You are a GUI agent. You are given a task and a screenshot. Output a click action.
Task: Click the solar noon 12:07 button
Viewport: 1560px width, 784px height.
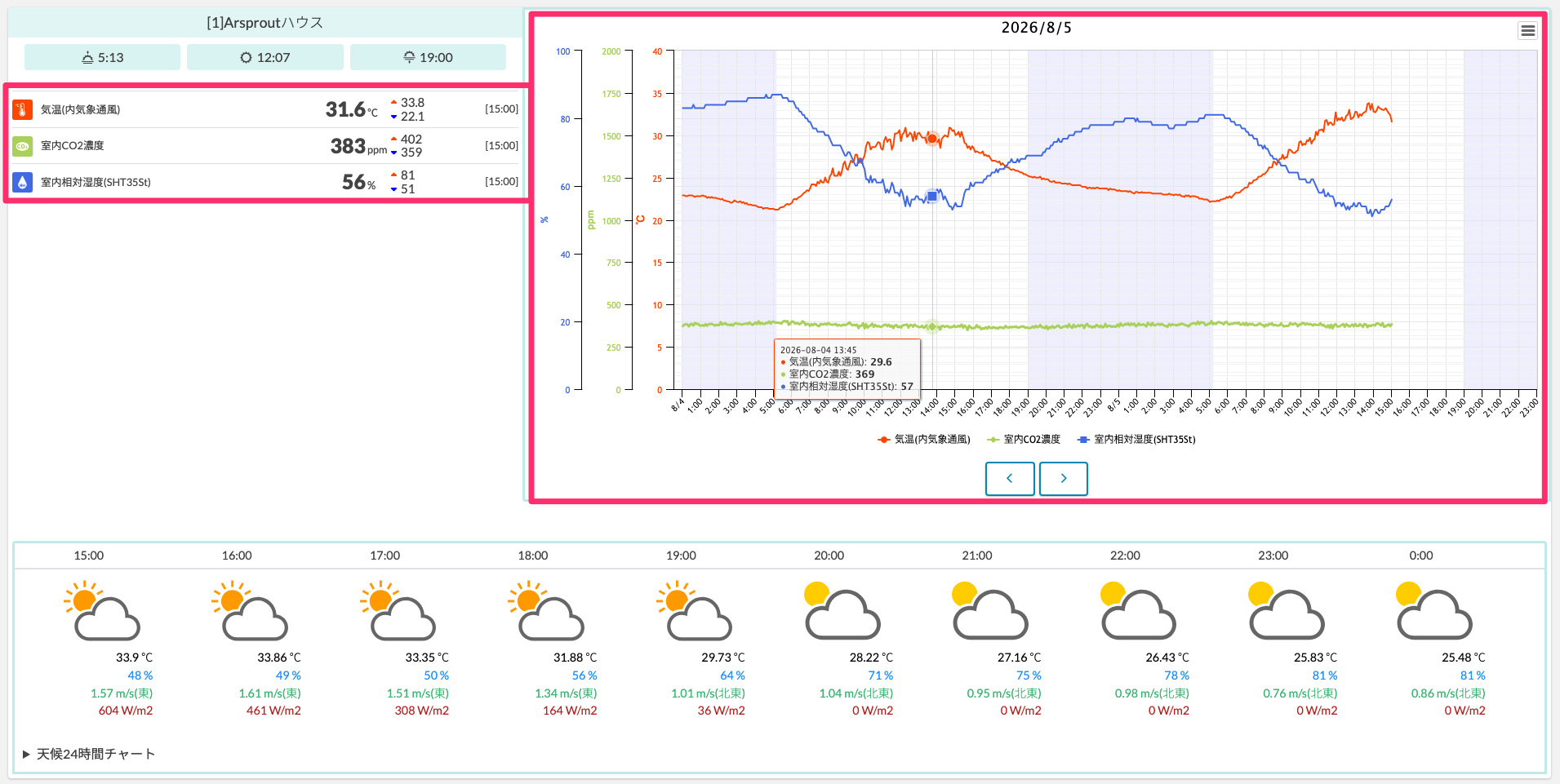[265, 57]
